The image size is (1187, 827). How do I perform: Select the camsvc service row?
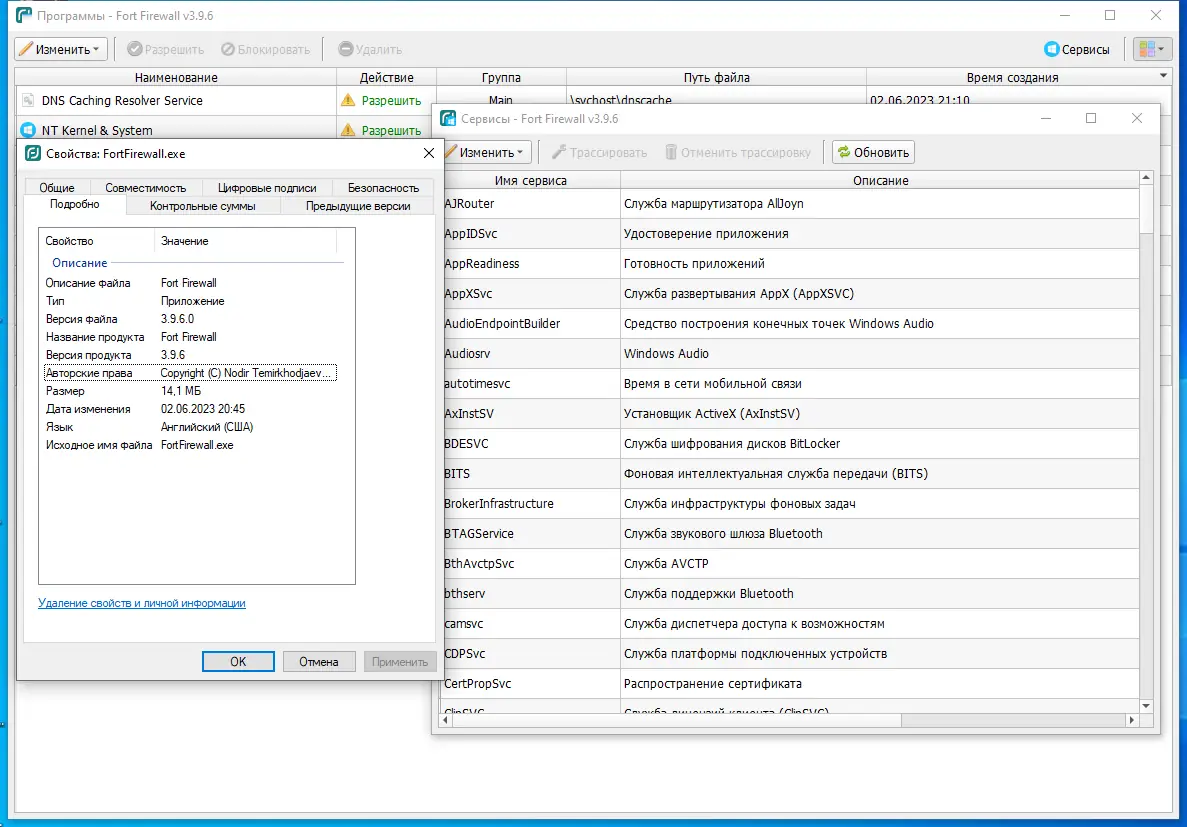click(x=790, y=623)
